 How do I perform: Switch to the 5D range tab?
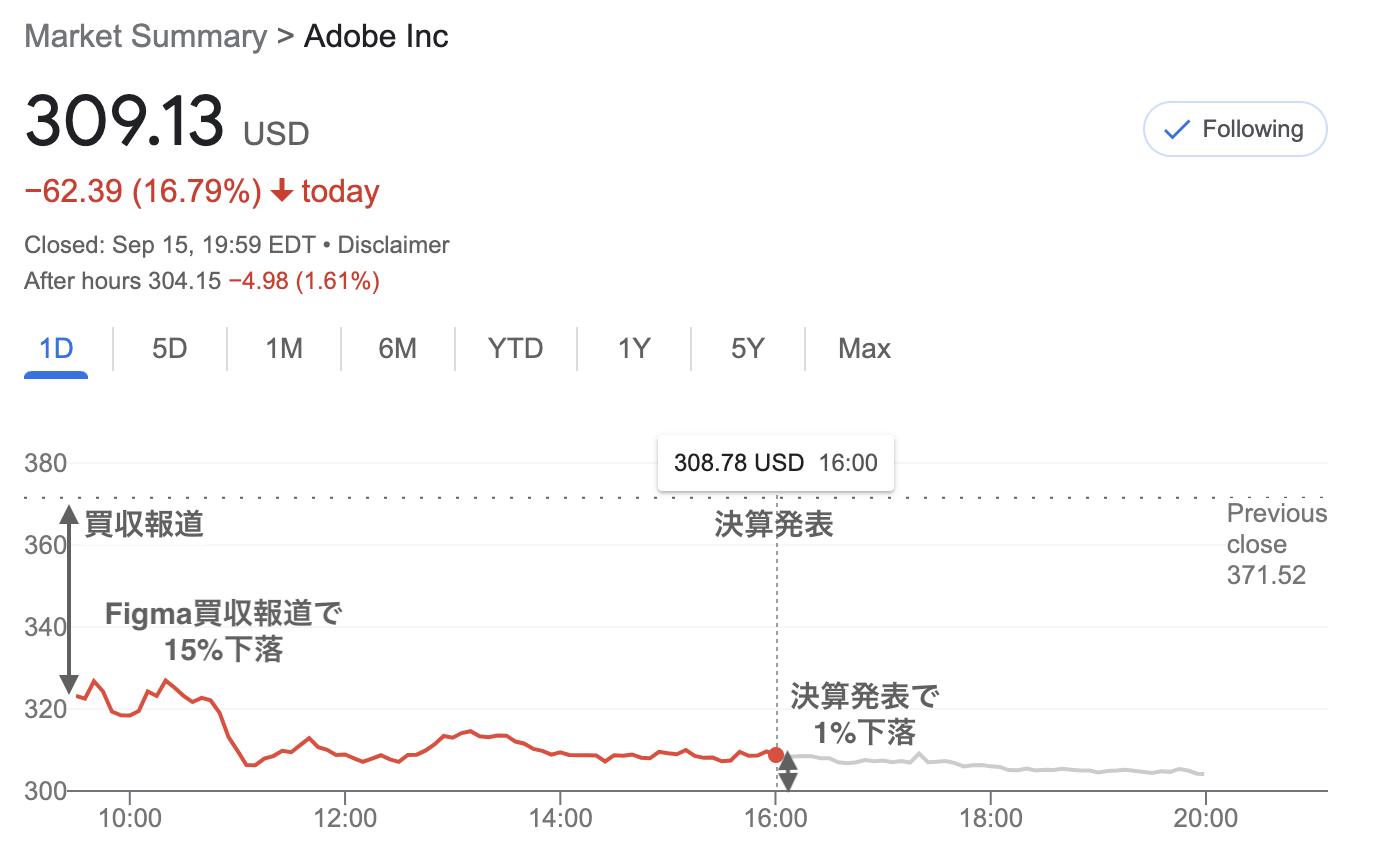click(x=170, y=349)
